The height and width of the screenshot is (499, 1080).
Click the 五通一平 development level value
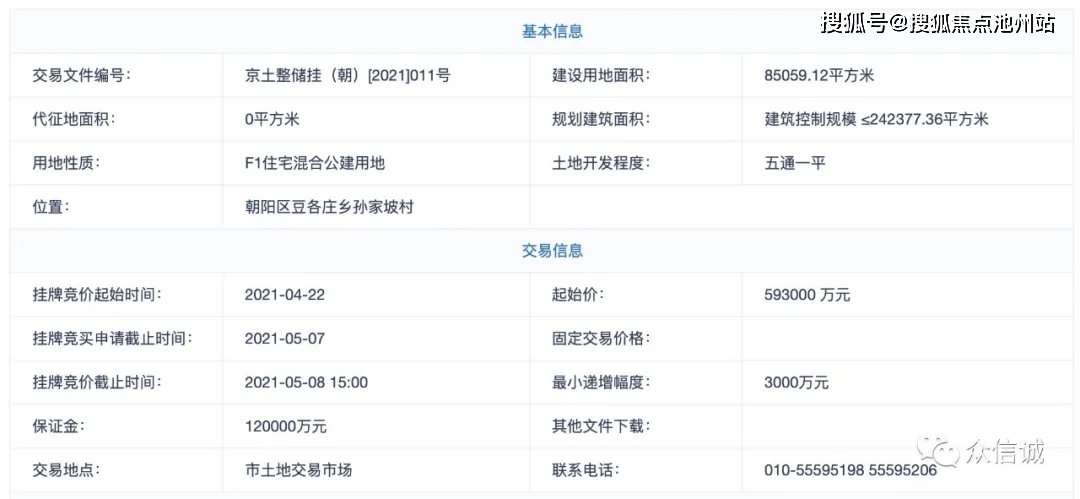[794, 163]
